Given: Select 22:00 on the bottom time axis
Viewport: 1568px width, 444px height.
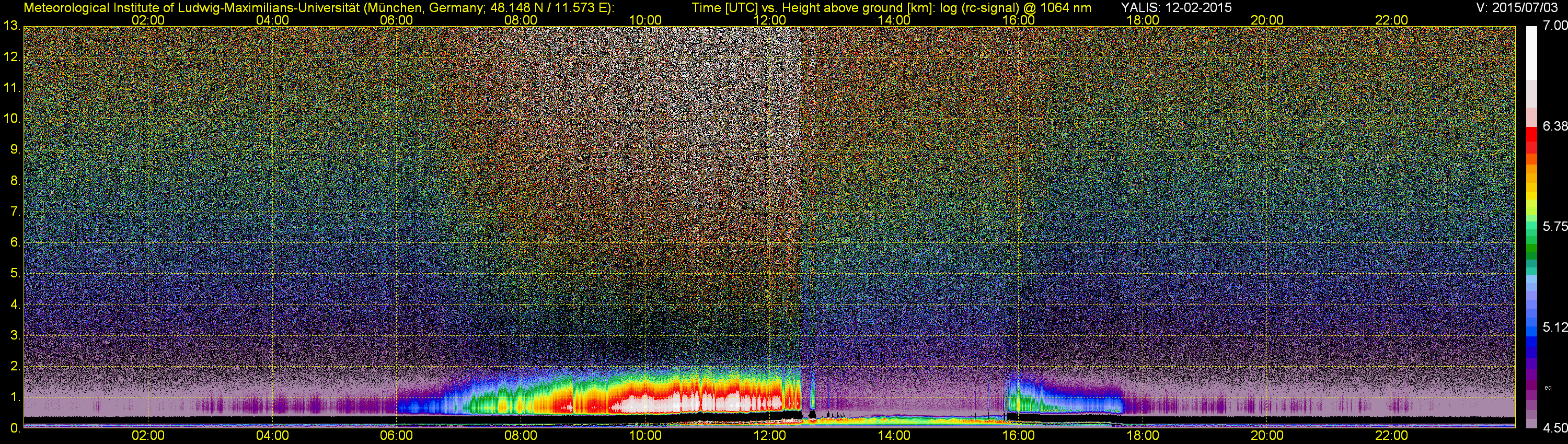Looking at the screenshot, I should pyautogui.click(x=1391, y=436).
